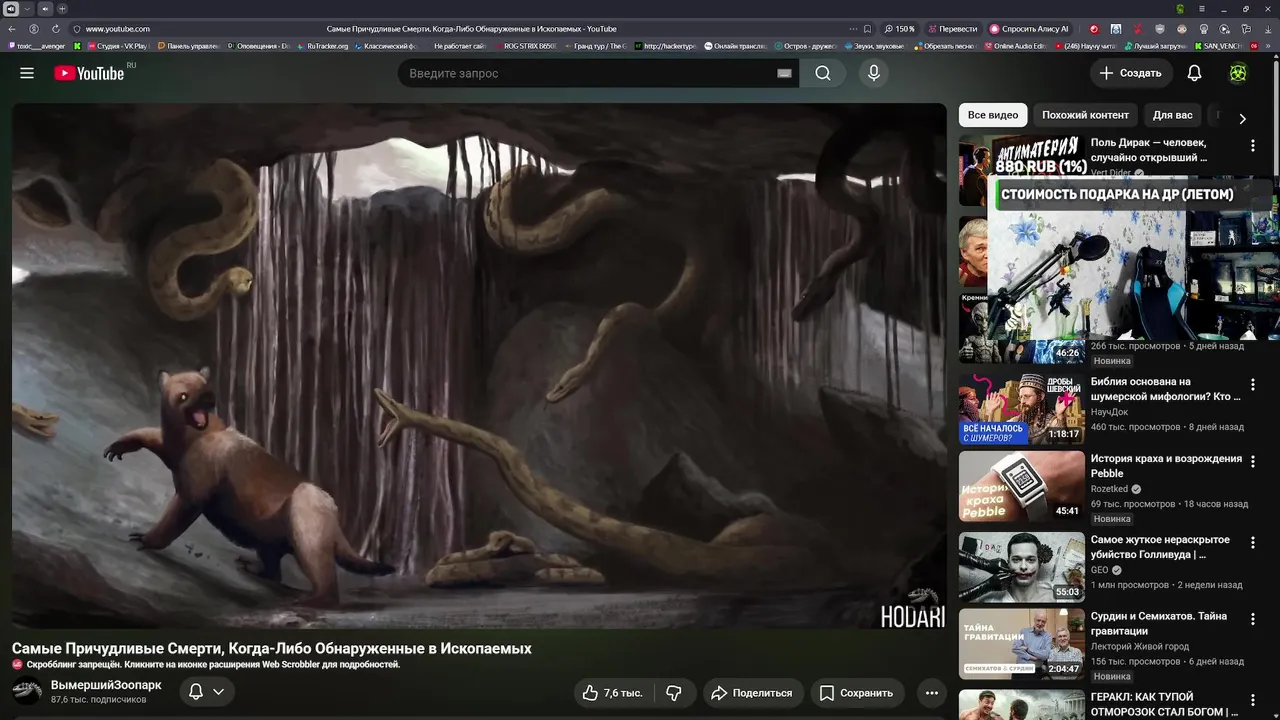1280x720 pixels.
Task: Open ROG STRIX B650 bookmark
Action: 526,46
